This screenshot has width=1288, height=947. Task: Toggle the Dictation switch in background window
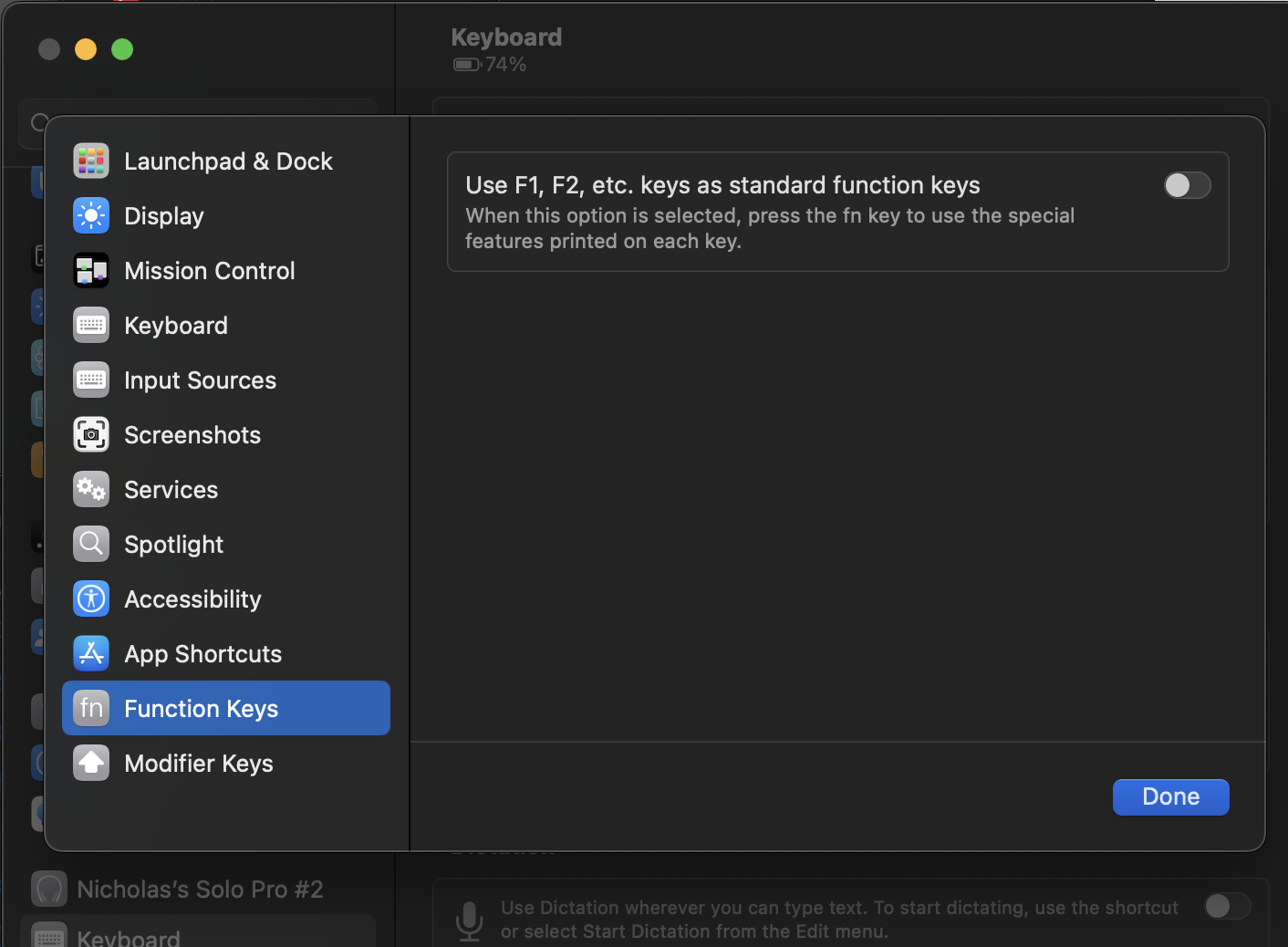pos(1227,906)
